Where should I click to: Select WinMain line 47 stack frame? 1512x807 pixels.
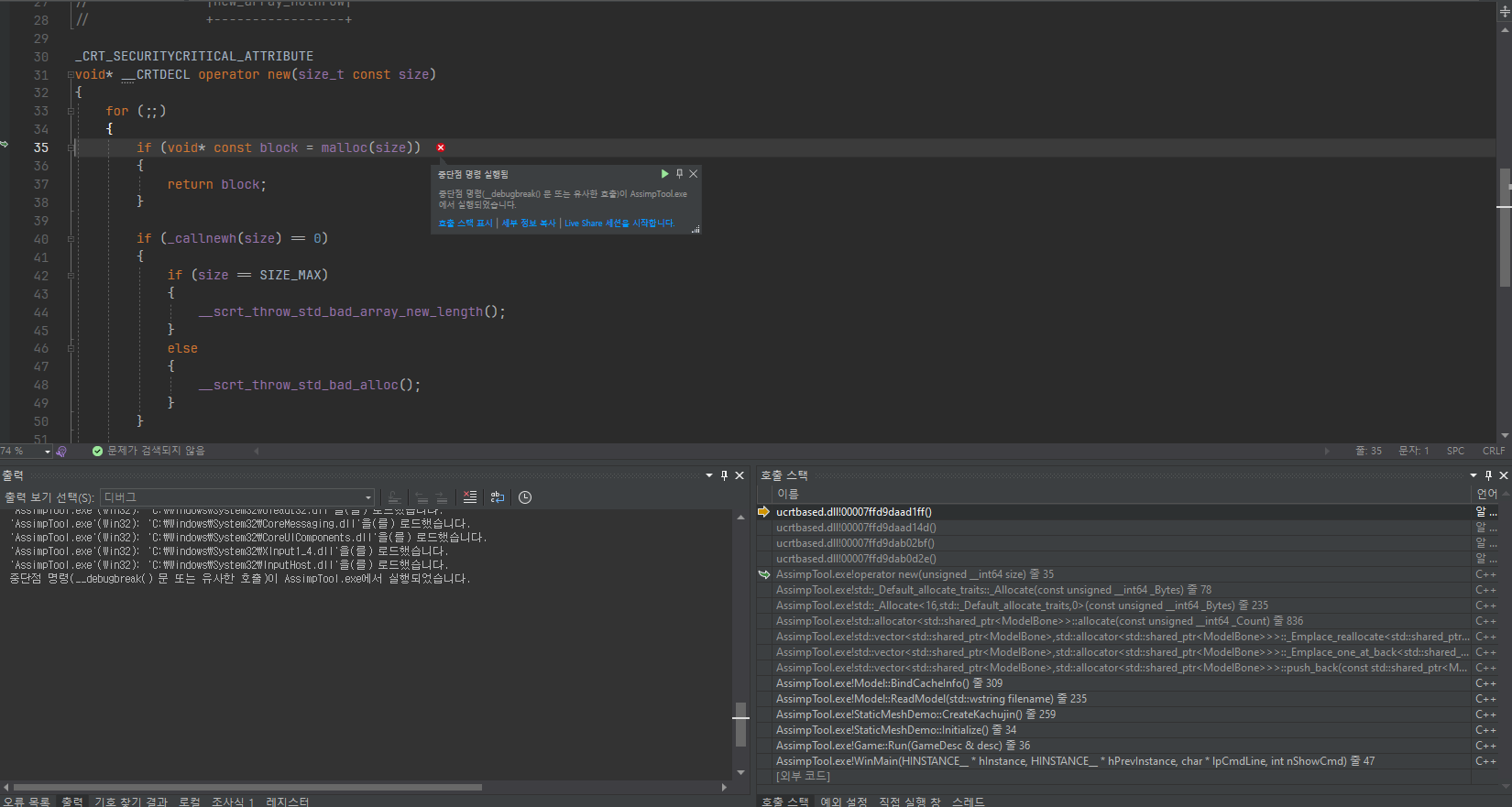[1123, 761]
